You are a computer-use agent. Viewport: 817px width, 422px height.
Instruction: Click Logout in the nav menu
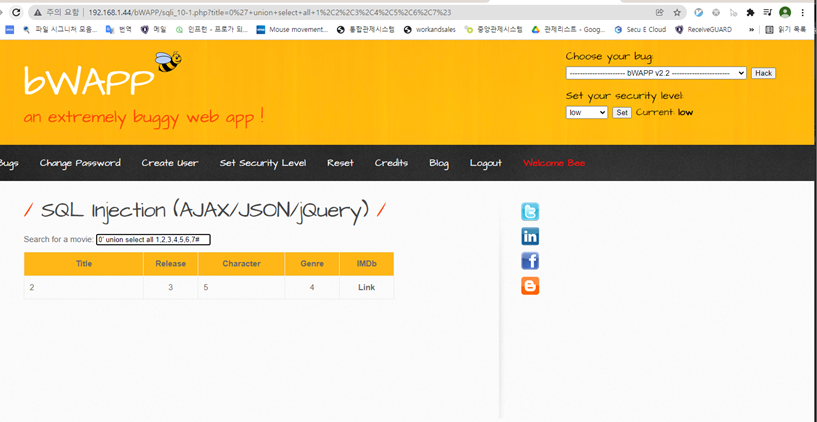[x=486, y=163]
